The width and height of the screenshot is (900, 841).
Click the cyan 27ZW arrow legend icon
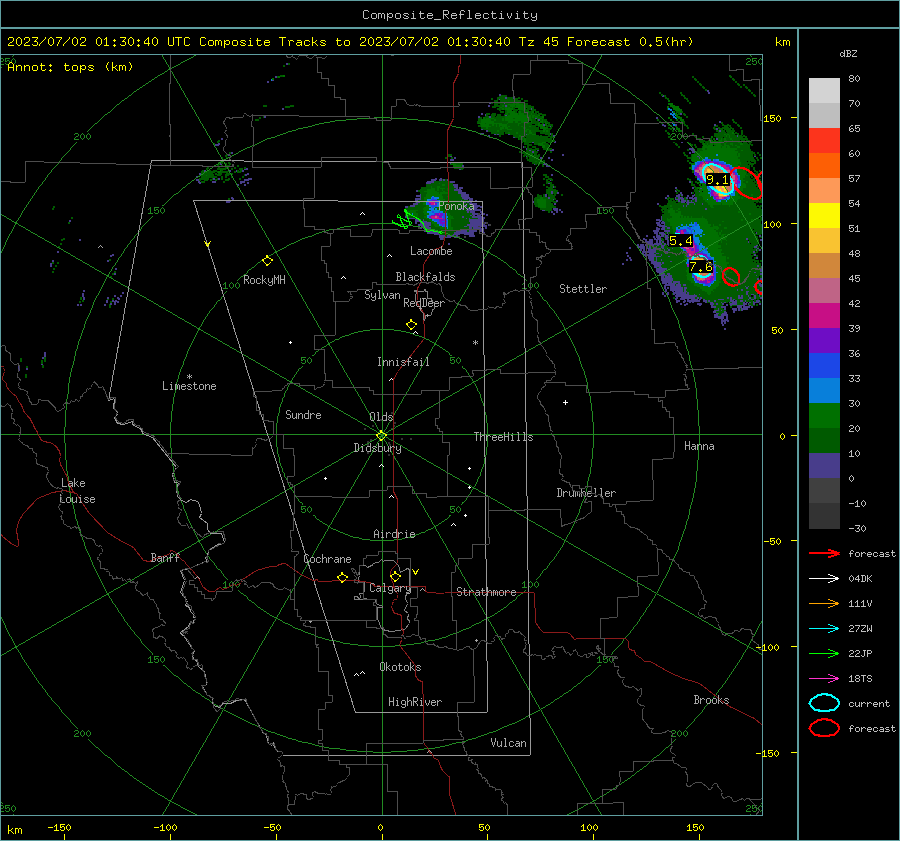click(824, 628)
